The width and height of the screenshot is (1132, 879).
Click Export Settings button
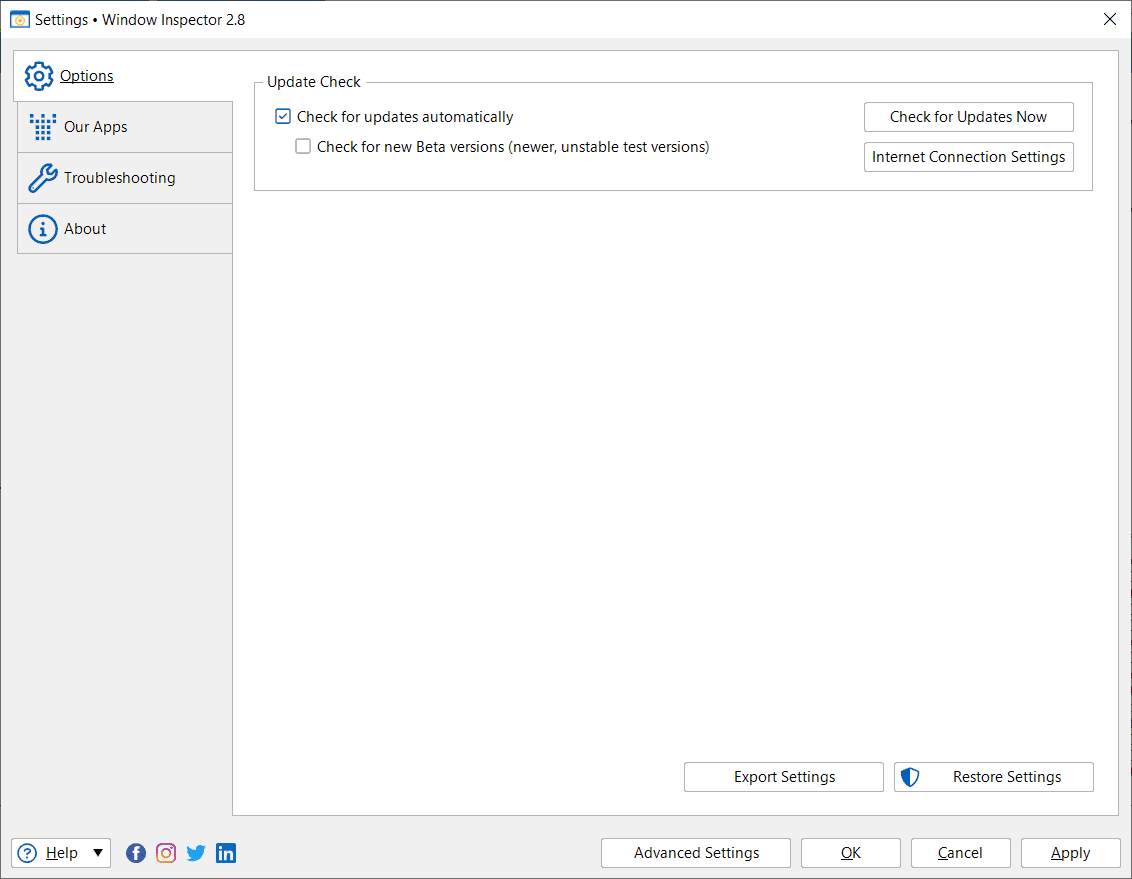783,777
